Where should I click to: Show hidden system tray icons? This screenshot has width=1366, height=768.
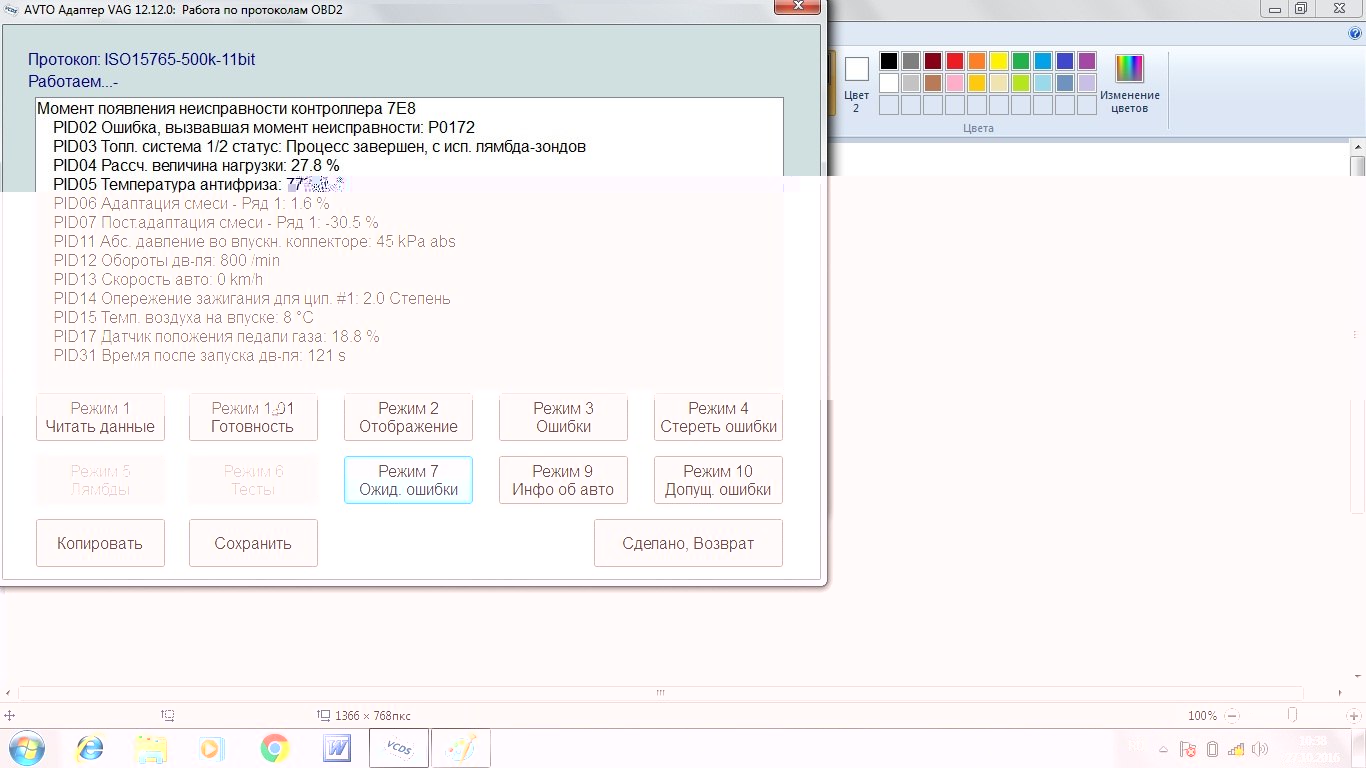click(x=1163, y=749)
